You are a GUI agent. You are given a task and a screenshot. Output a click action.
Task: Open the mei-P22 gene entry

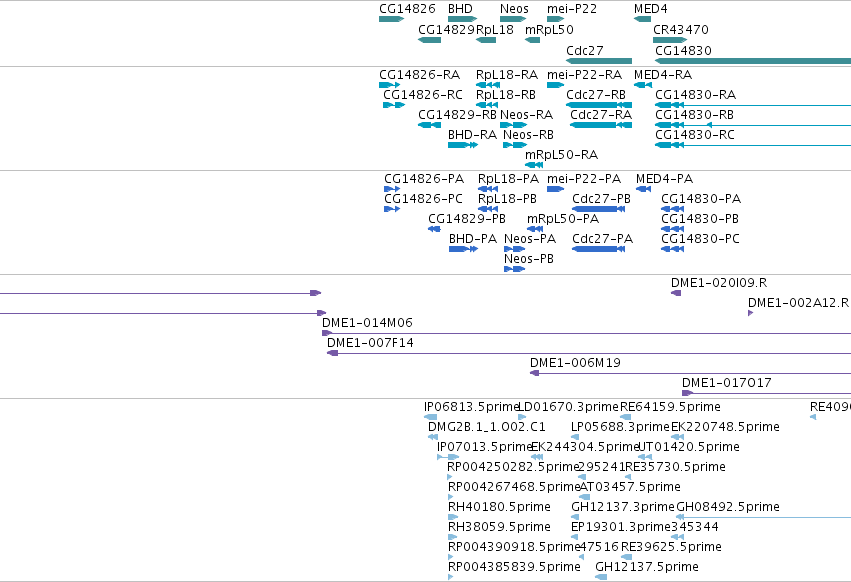(x=571, y=9)
